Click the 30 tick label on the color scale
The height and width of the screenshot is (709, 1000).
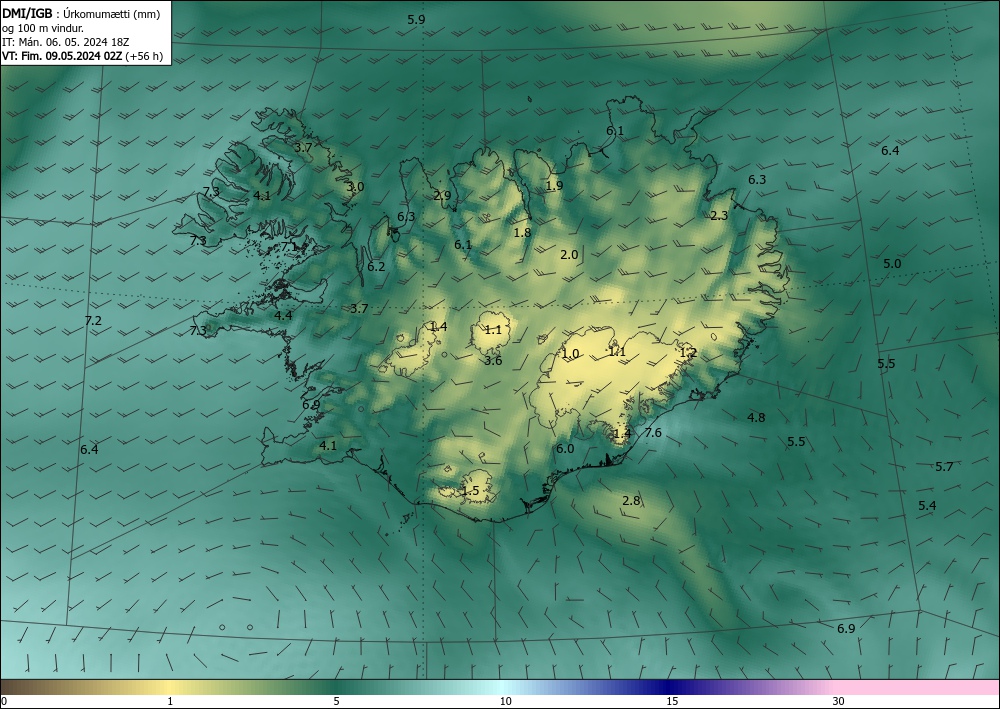[839, 701]
